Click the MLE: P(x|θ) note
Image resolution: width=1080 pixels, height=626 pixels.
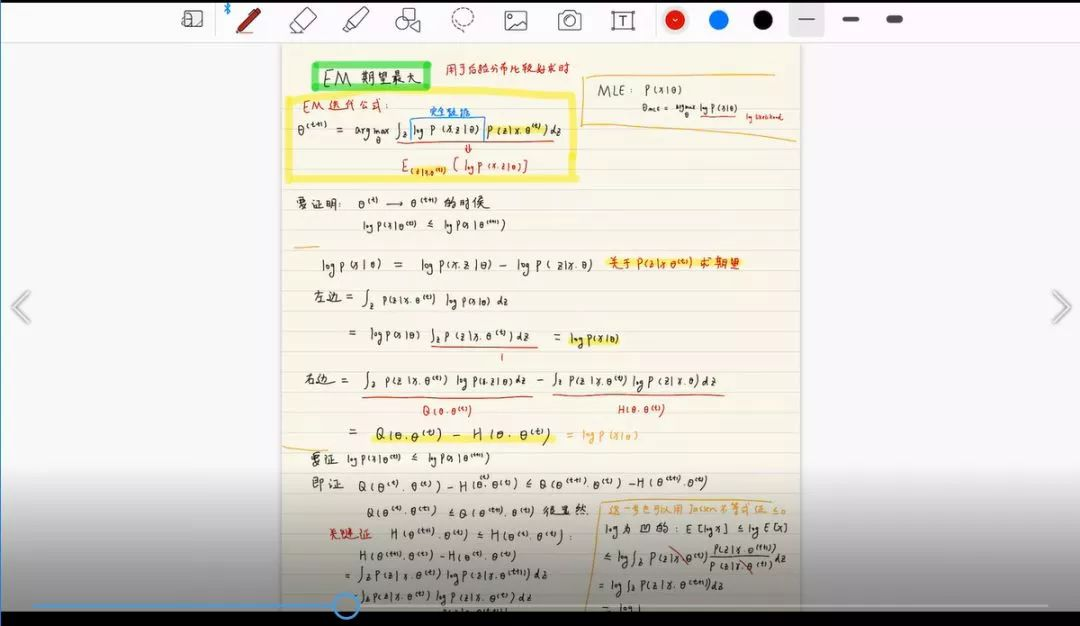click(x=639, y=90)
